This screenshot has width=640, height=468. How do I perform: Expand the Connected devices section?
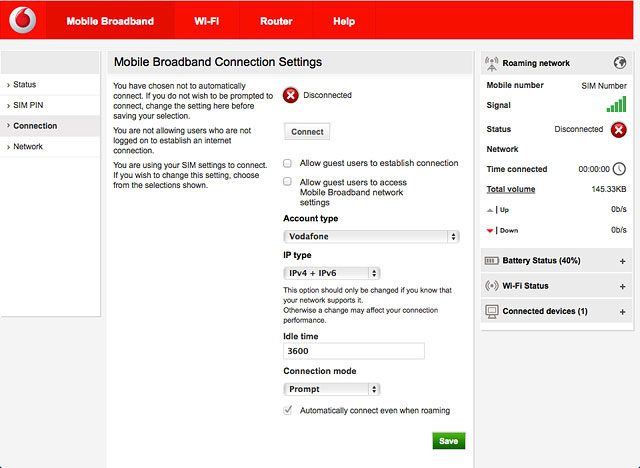pyautogui.click(x=622, y=312)
